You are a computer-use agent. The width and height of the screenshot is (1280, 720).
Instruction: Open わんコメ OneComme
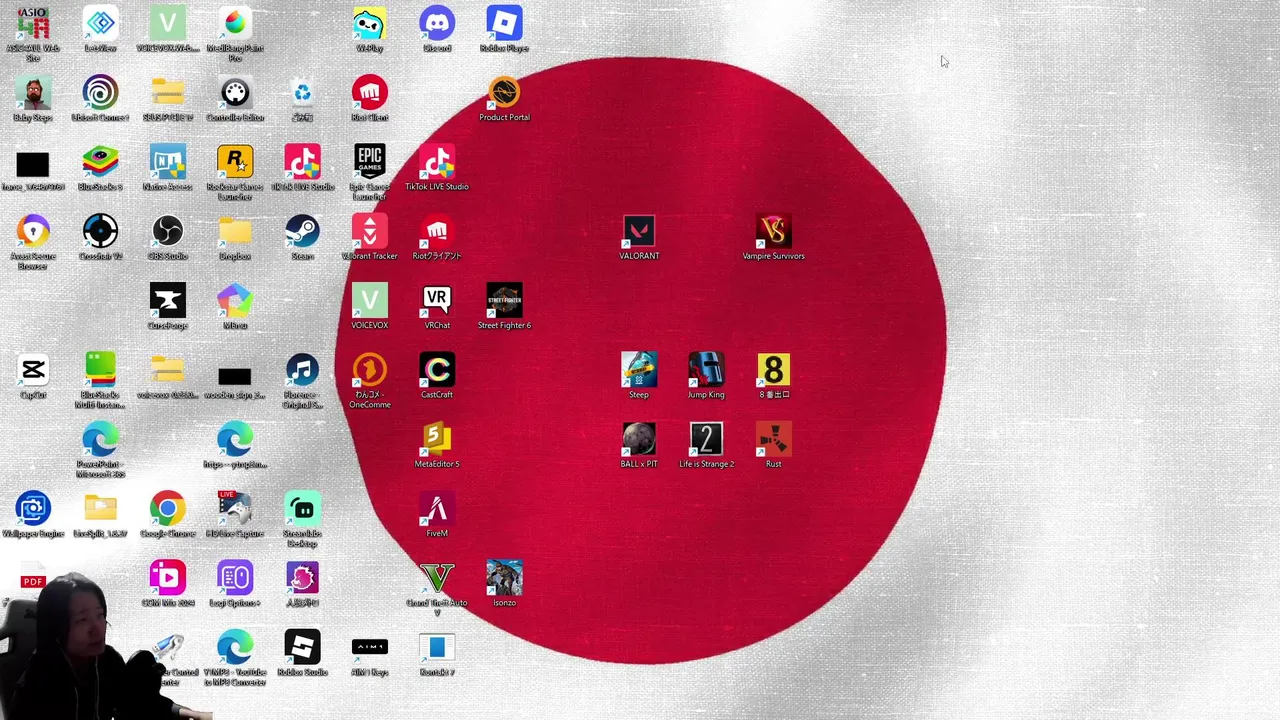point(370,370)
